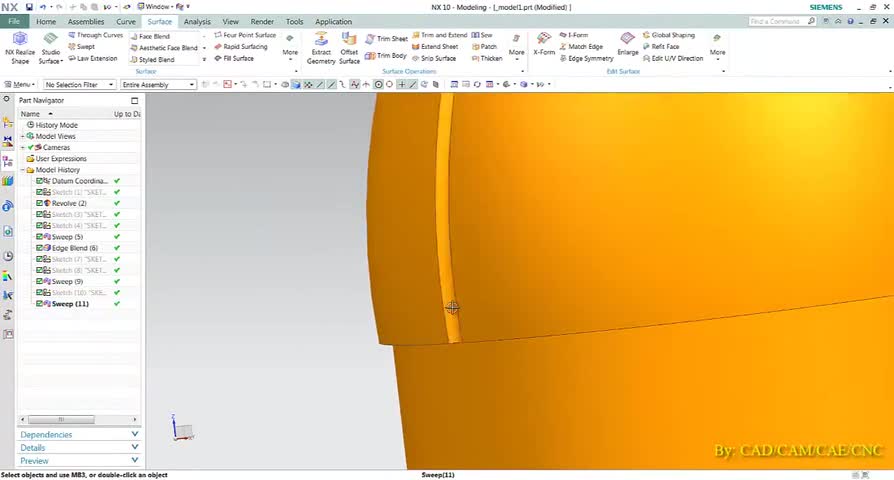Toggle Edge Blend (6) feature checkbox

pyautogui.click(x=40, y=248)
